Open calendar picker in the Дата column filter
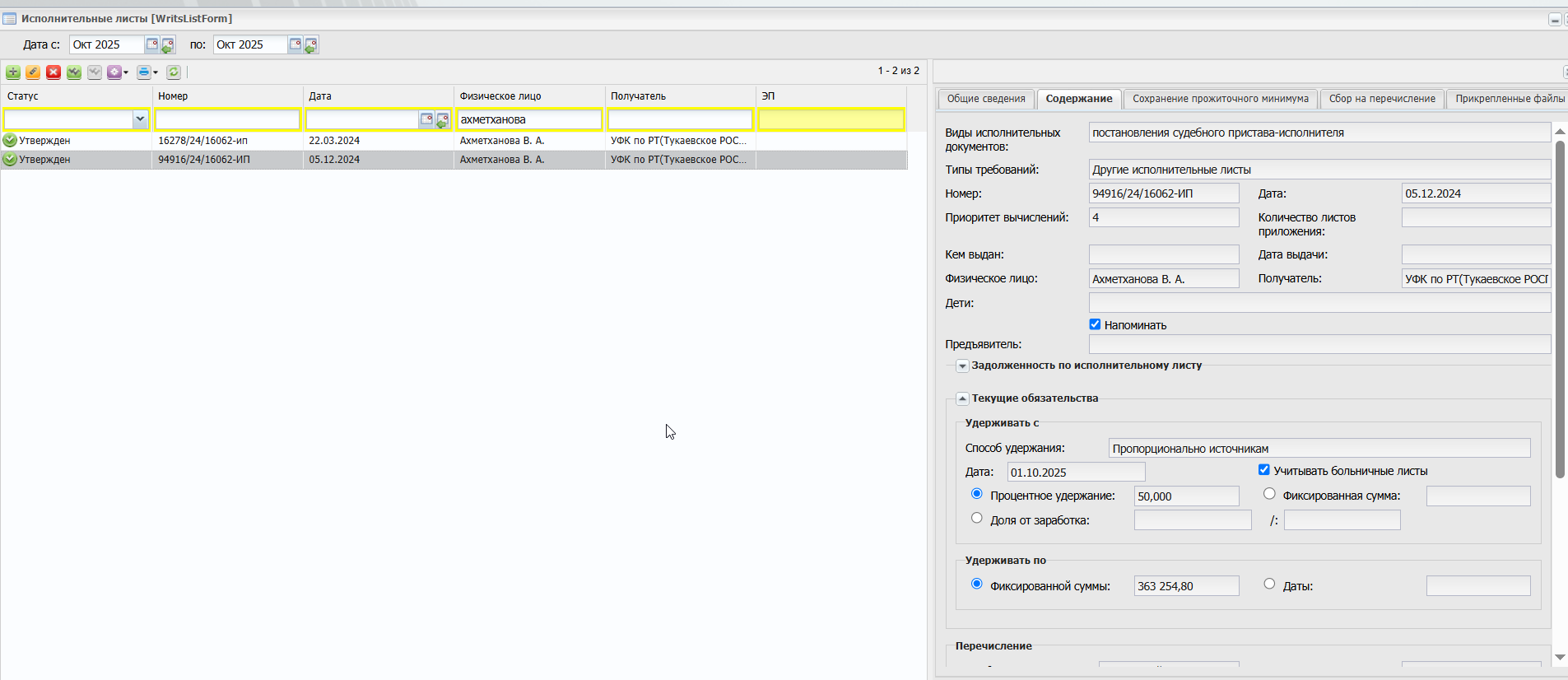This screenshot has height=680, width=1568. [426, 119]
